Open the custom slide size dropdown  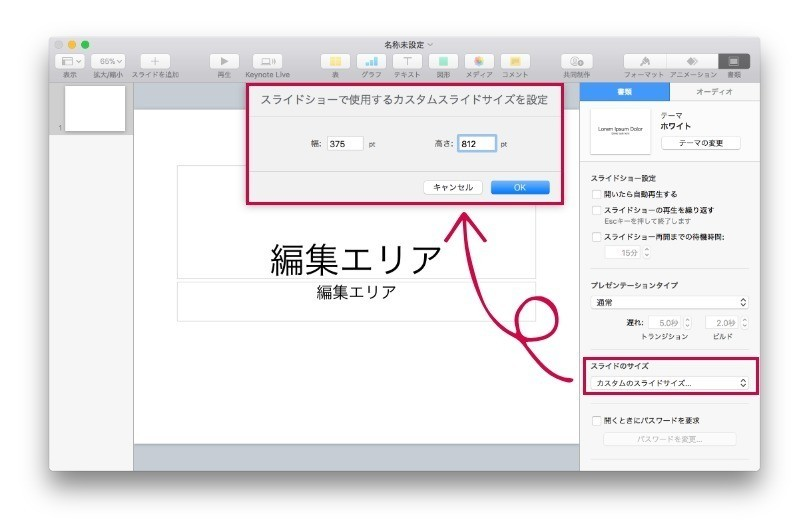click(x=670, y=383)
